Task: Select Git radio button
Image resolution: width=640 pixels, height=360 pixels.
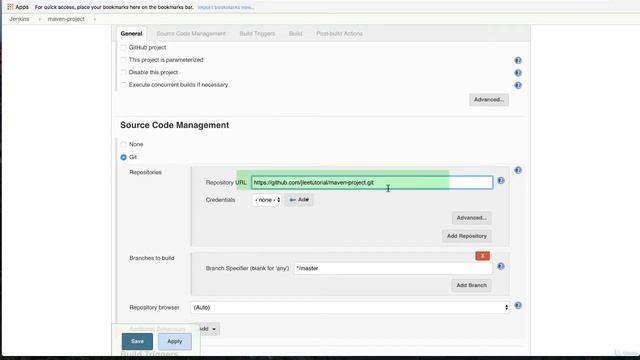Action: pos(123,157)
